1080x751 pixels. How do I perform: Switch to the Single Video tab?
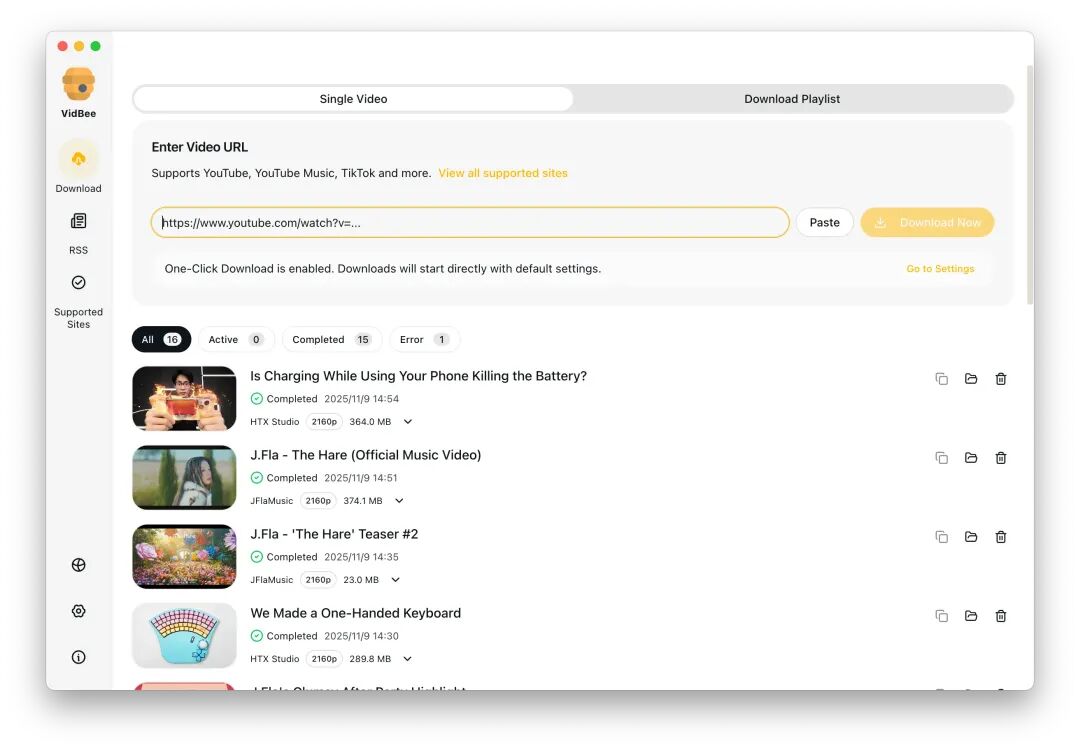(353, 99)
